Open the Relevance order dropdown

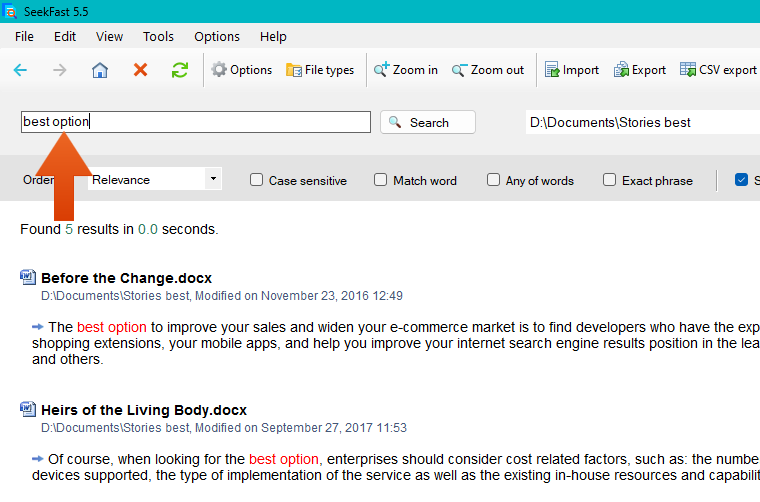coord(155,179)
